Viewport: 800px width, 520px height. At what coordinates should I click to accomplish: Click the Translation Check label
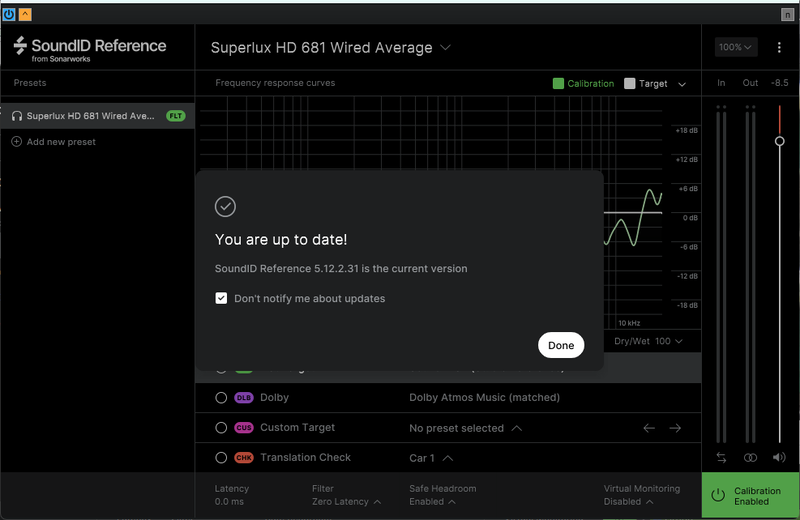pos(305,457)
